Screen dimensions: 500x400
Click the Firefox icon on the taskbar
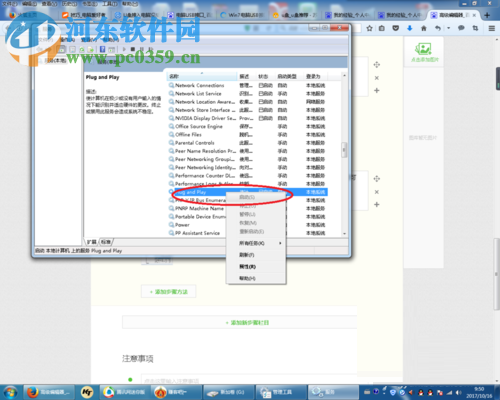click(x=32, y=392)
